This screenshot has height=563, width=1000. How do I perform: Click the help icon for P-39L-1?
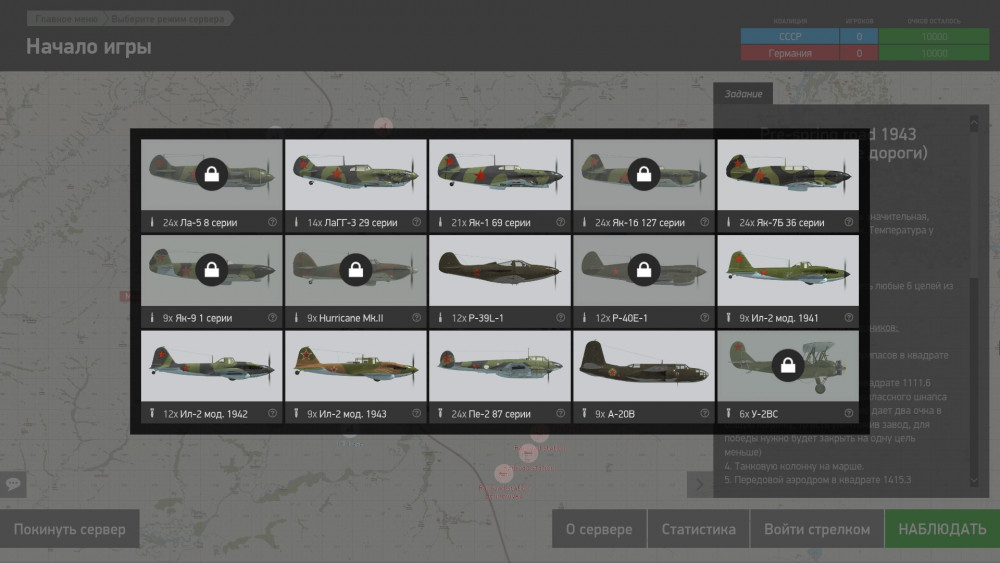pos(560,318)
